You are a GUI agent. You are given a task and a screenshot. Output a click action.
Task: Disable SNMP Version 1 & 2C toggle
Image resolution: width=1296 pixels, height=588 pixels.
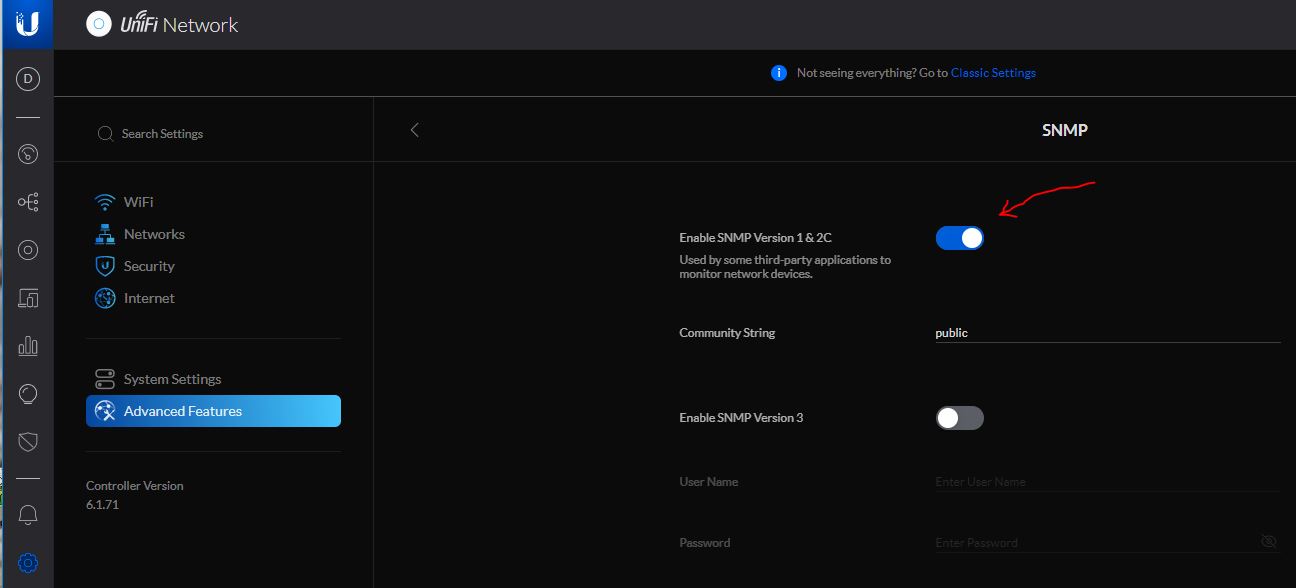click(x=960, y=238)
